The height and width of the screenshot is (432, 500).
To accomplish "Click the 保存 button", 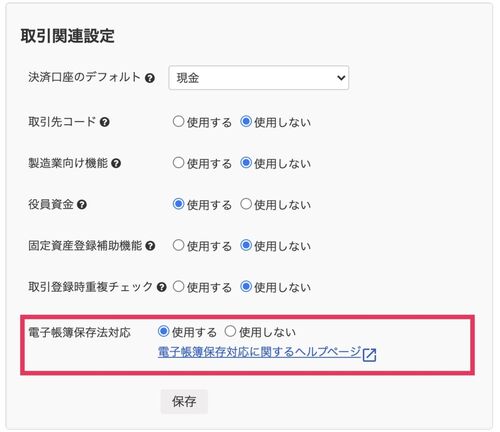I will pos(184,401).
